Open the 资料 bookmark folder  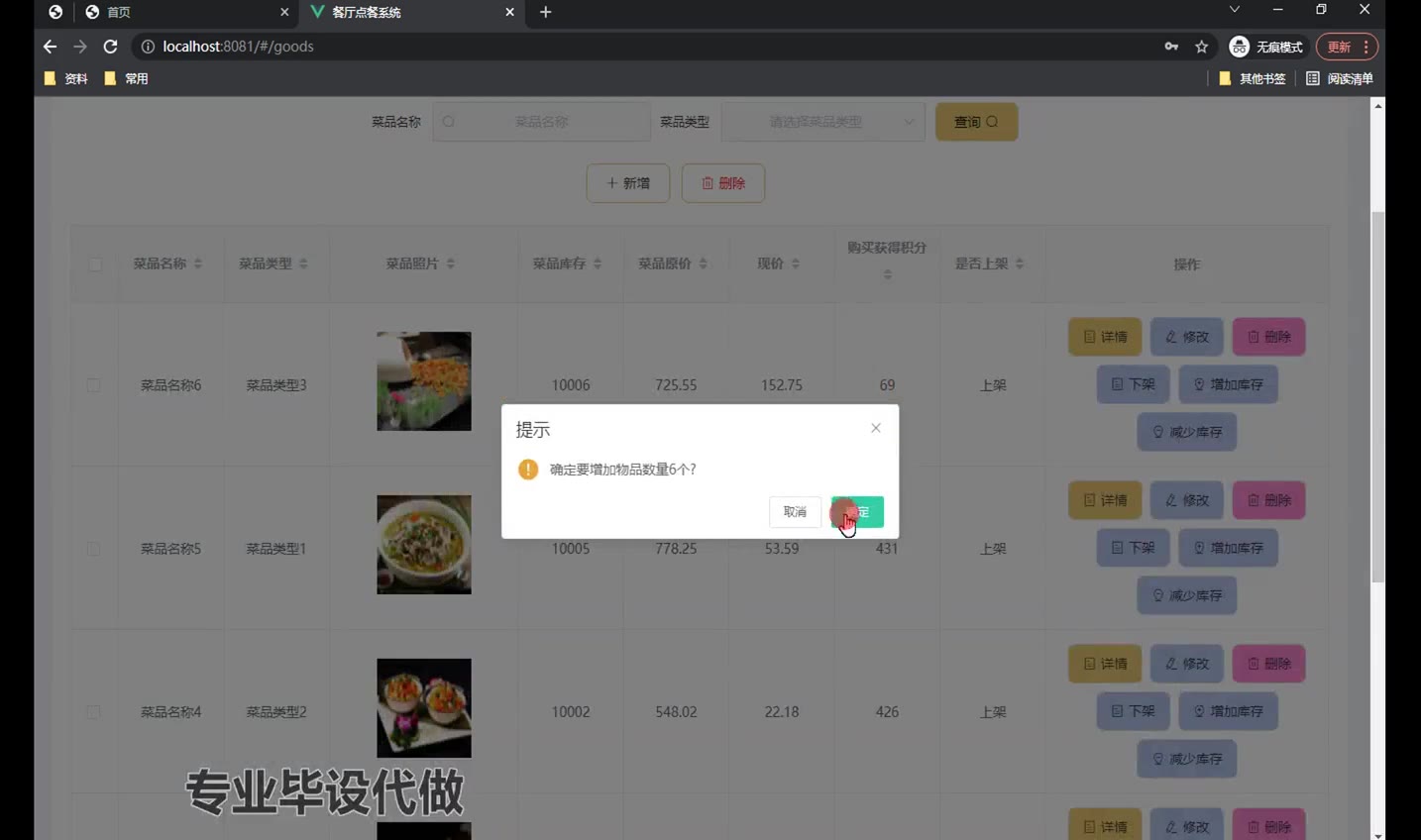(x=66, y=78)
